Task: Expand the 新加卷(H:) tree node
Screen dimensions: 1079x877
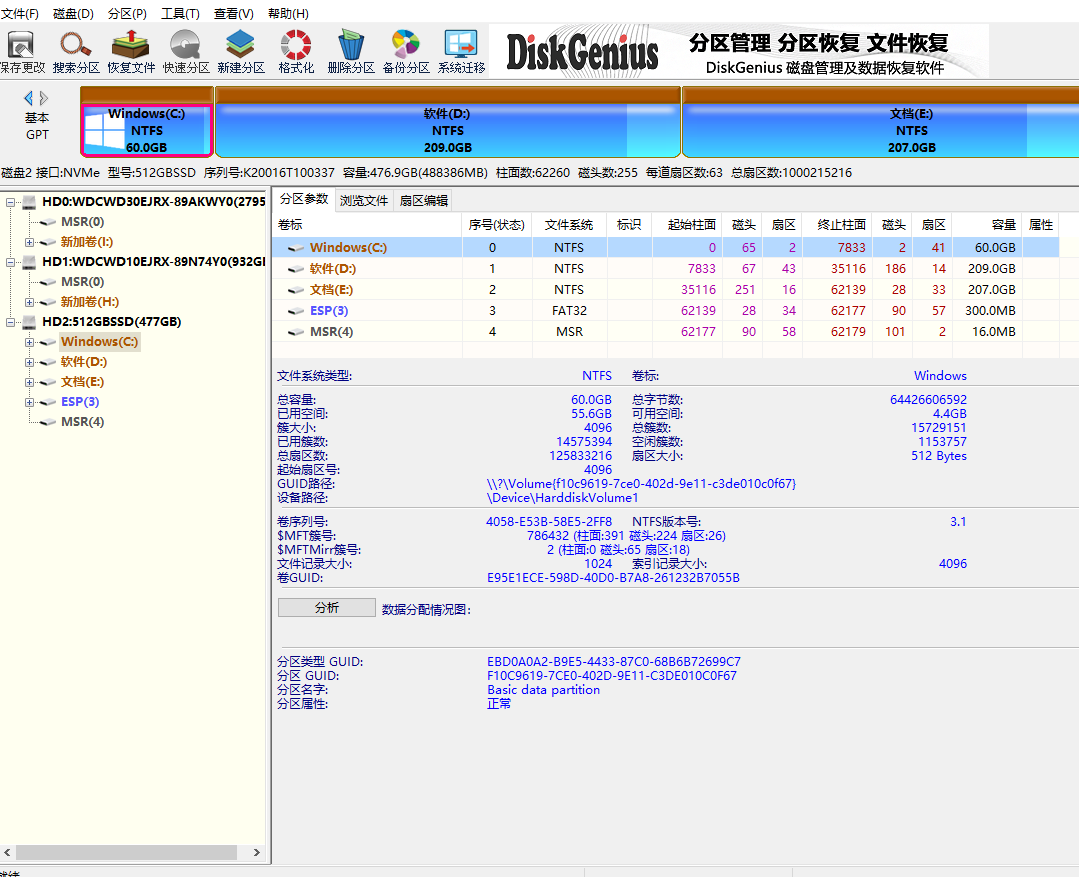Action: (x=30, y=302)
